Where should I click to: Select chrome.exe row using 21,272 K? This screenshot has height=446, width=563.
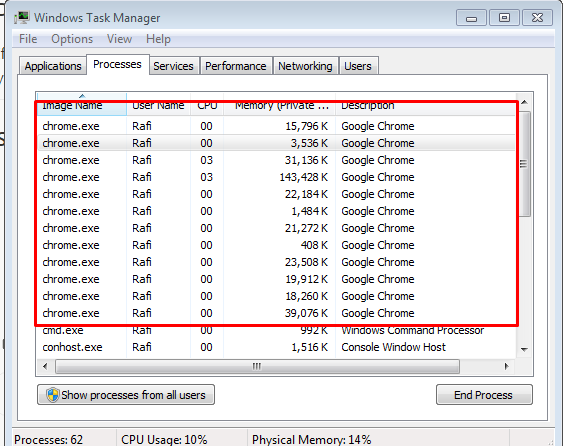click(x=276, y=228)
